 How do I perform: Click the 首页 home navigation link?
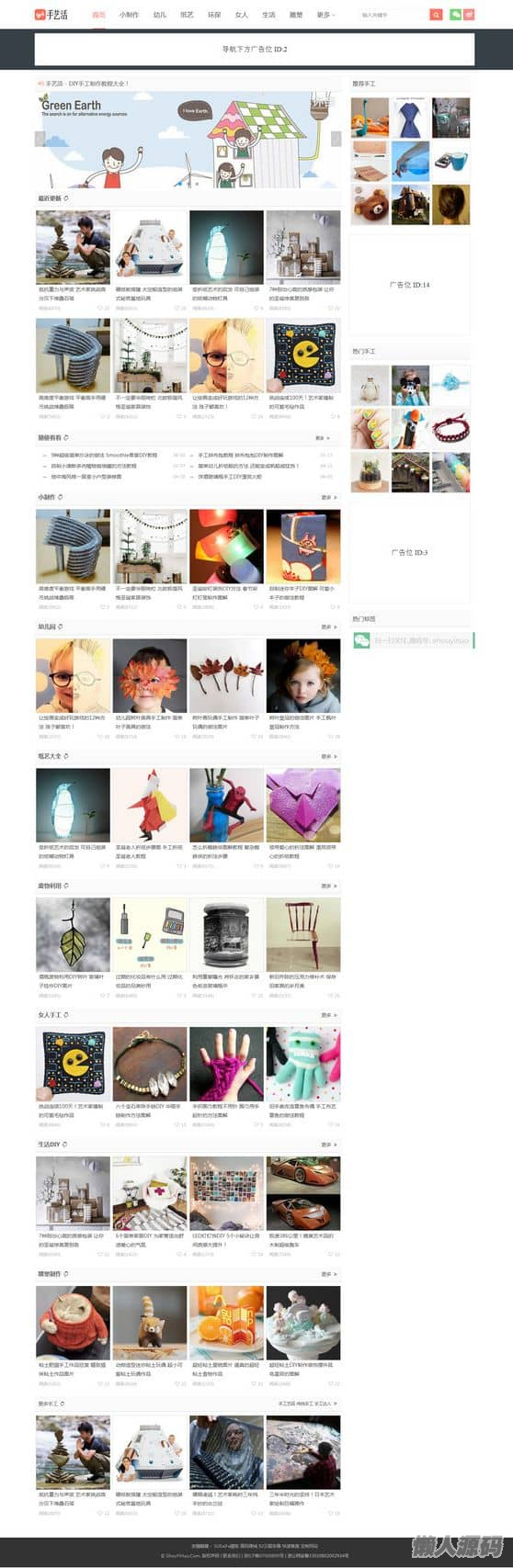pyautogui.click(x=98, y=15)
